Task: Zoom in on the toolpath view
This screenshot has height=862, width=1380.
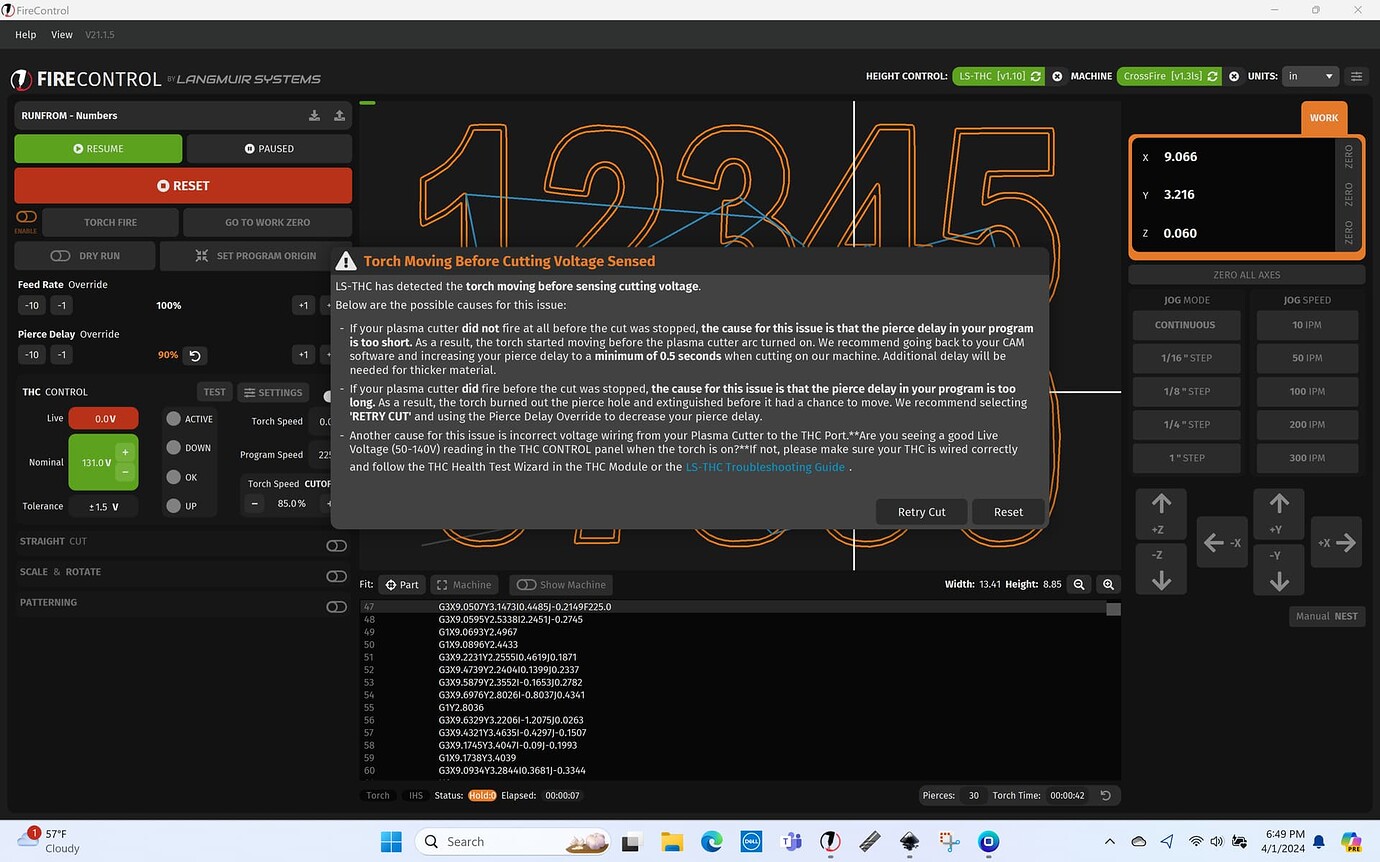Action: (1108, 584)
